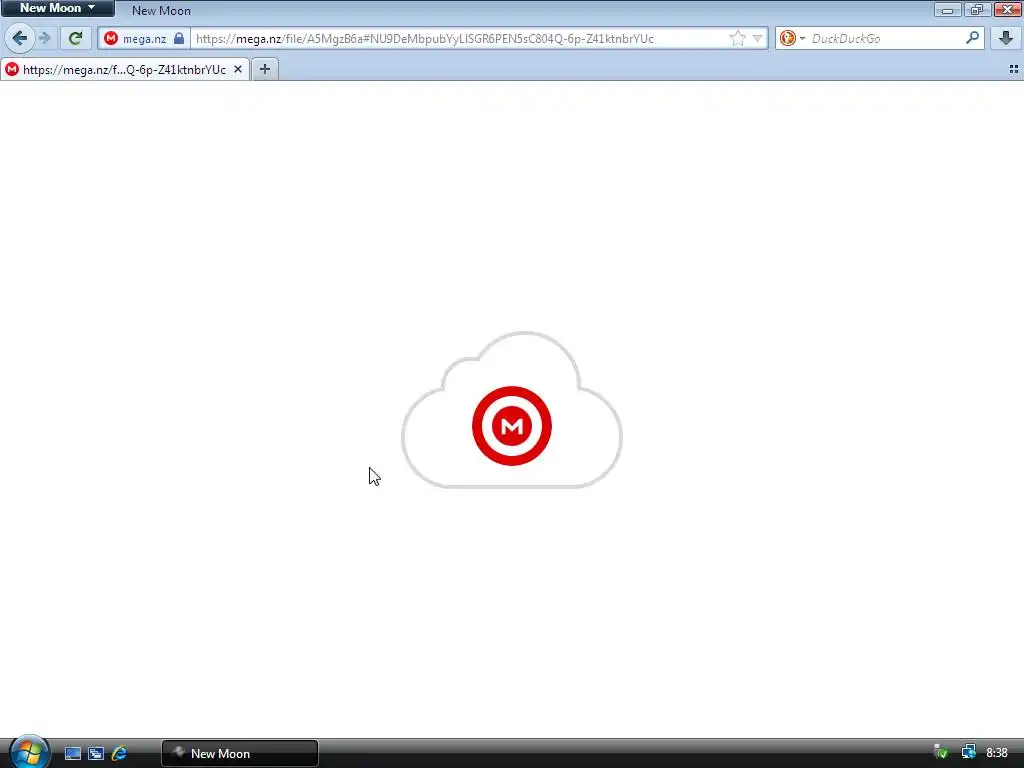Open the URL history dropdown arrow
This screenshot has width=1024, height=768.
(758, 39)
